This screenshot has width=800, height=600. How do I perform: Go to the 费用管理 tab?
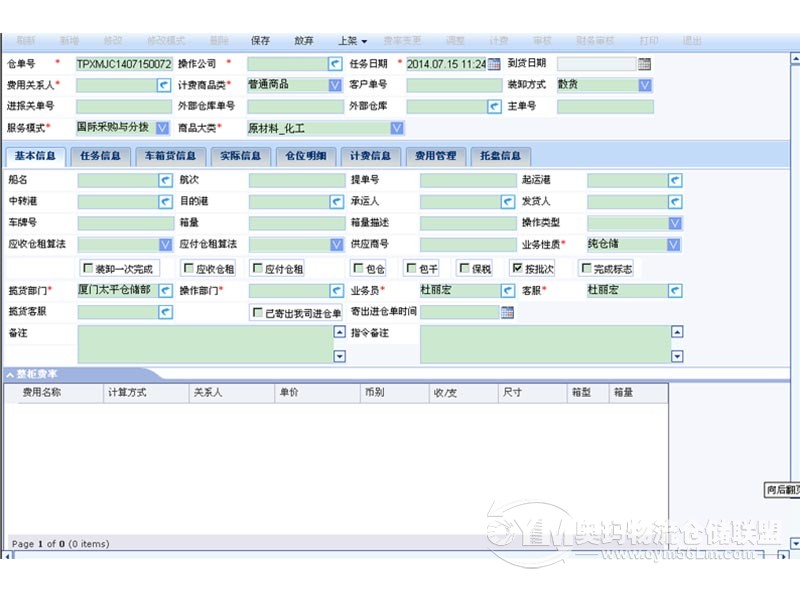pyautogui.click(x=436, y=156)
